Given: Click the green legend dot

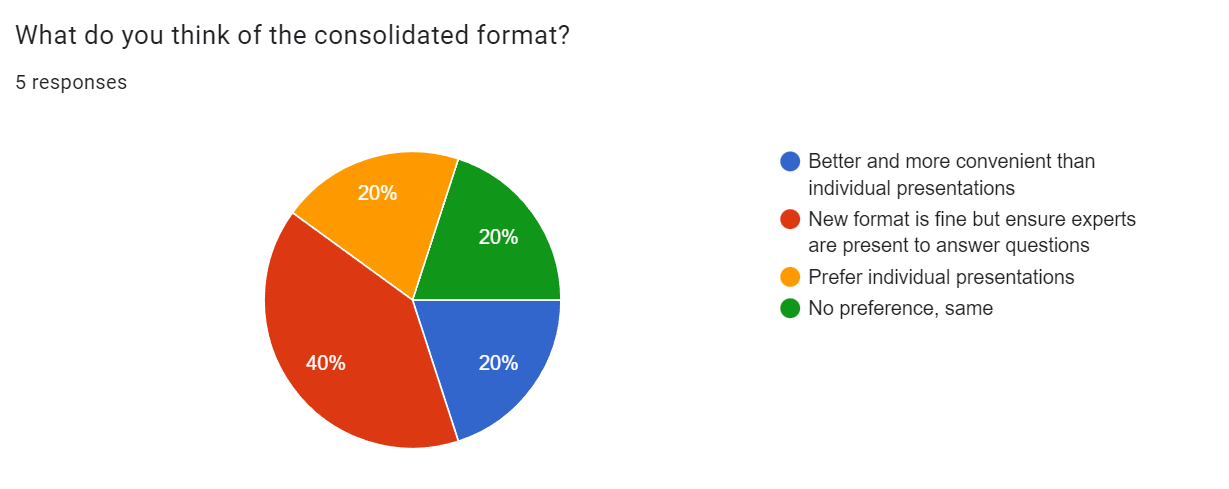Looking at the screenshot, I should point(790,308).
